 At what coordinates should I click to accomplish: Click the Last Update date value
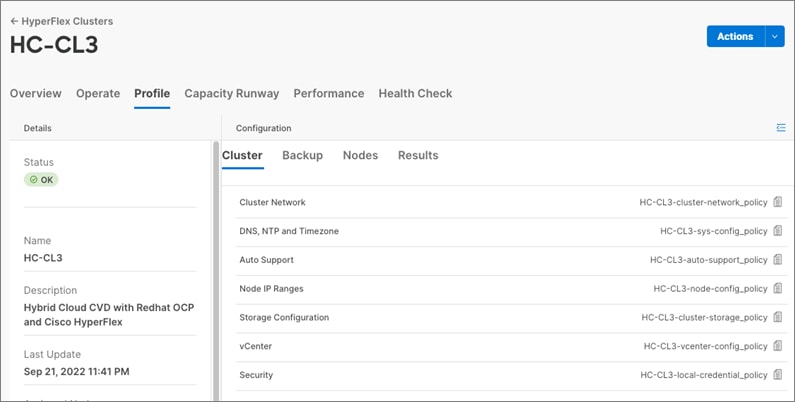click(x=77, y=372)
